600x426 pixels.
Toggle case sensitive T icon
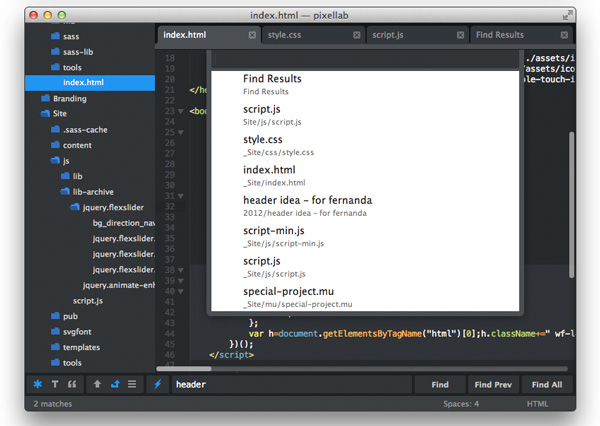(x=55, y=384)
